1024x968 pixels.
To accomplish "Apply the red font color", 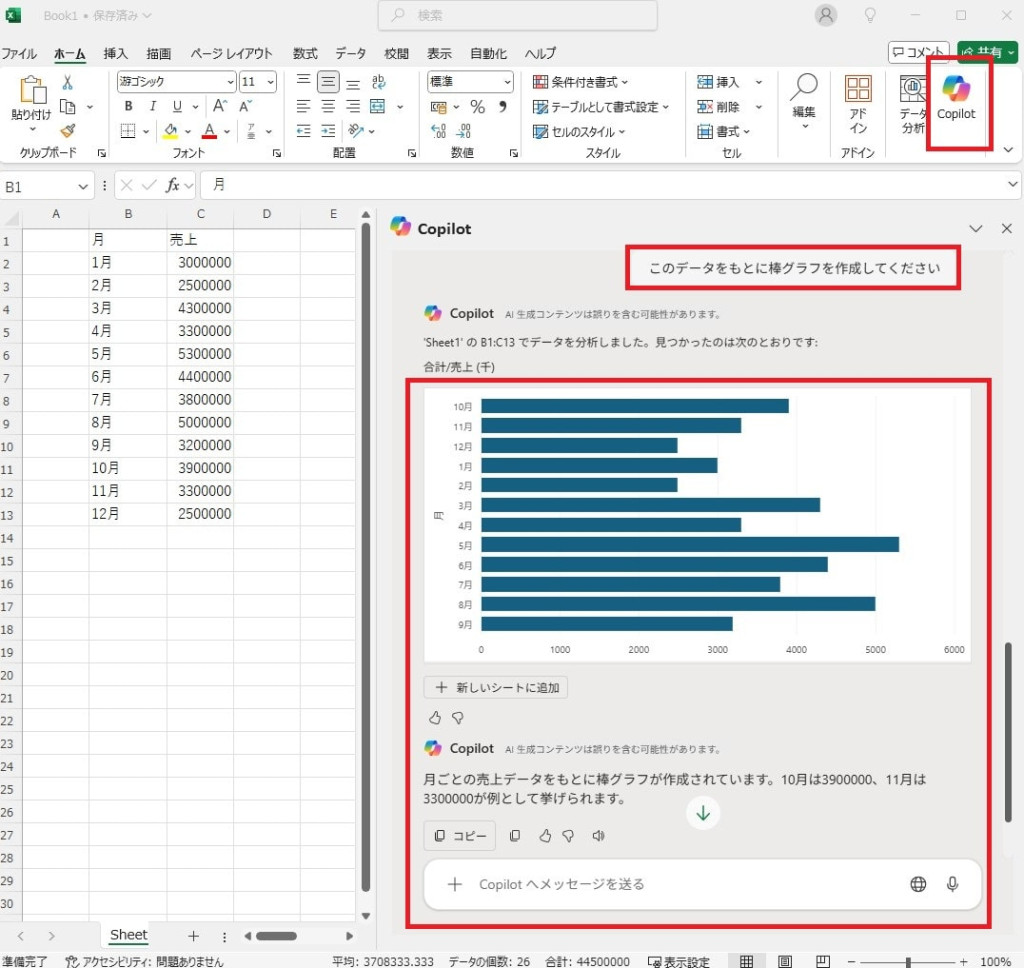I will [210, 131].
